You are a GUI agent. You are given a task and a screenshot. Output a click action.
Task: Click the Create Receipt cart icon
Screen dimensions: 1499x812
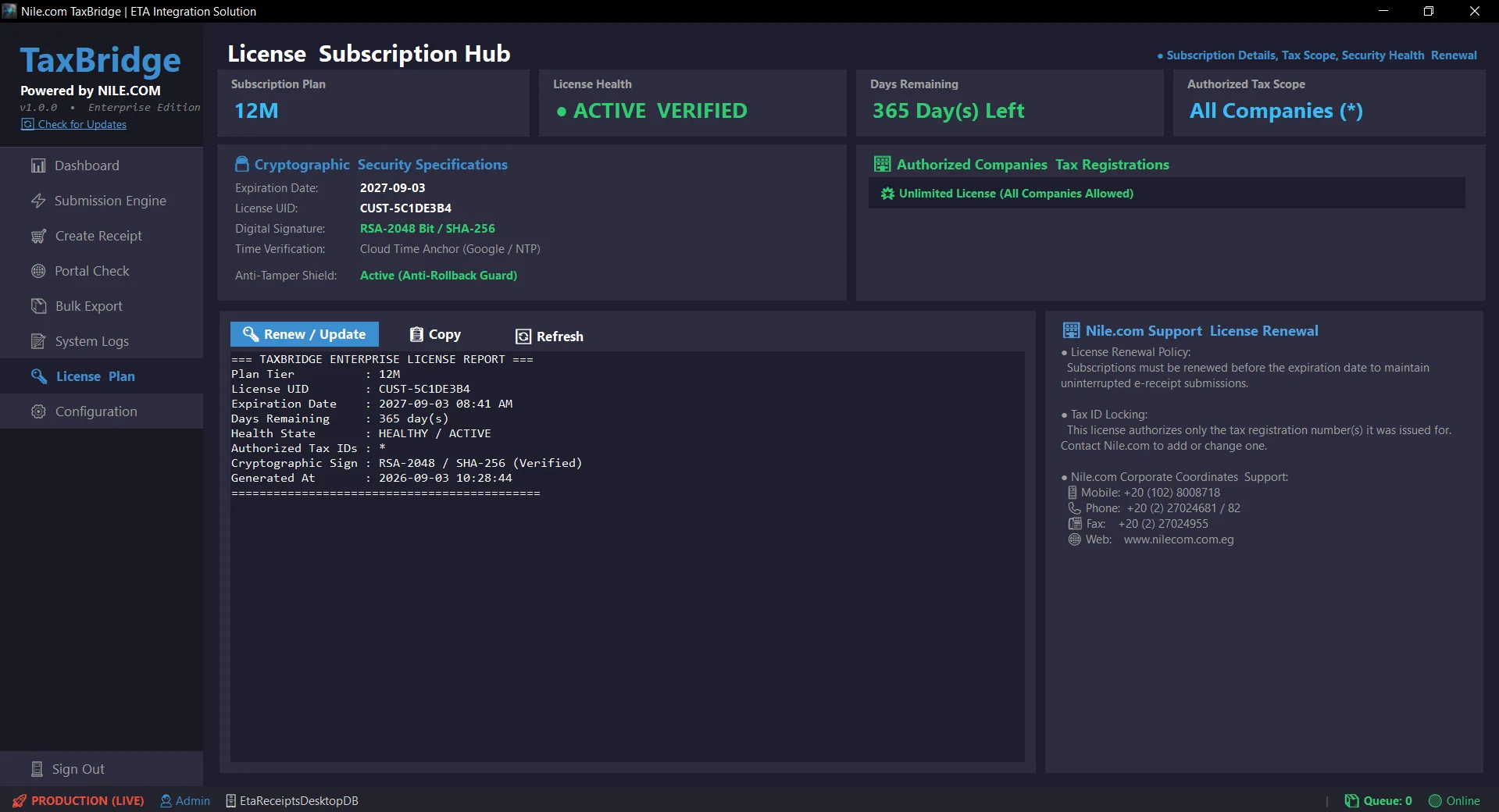(38, 236)
